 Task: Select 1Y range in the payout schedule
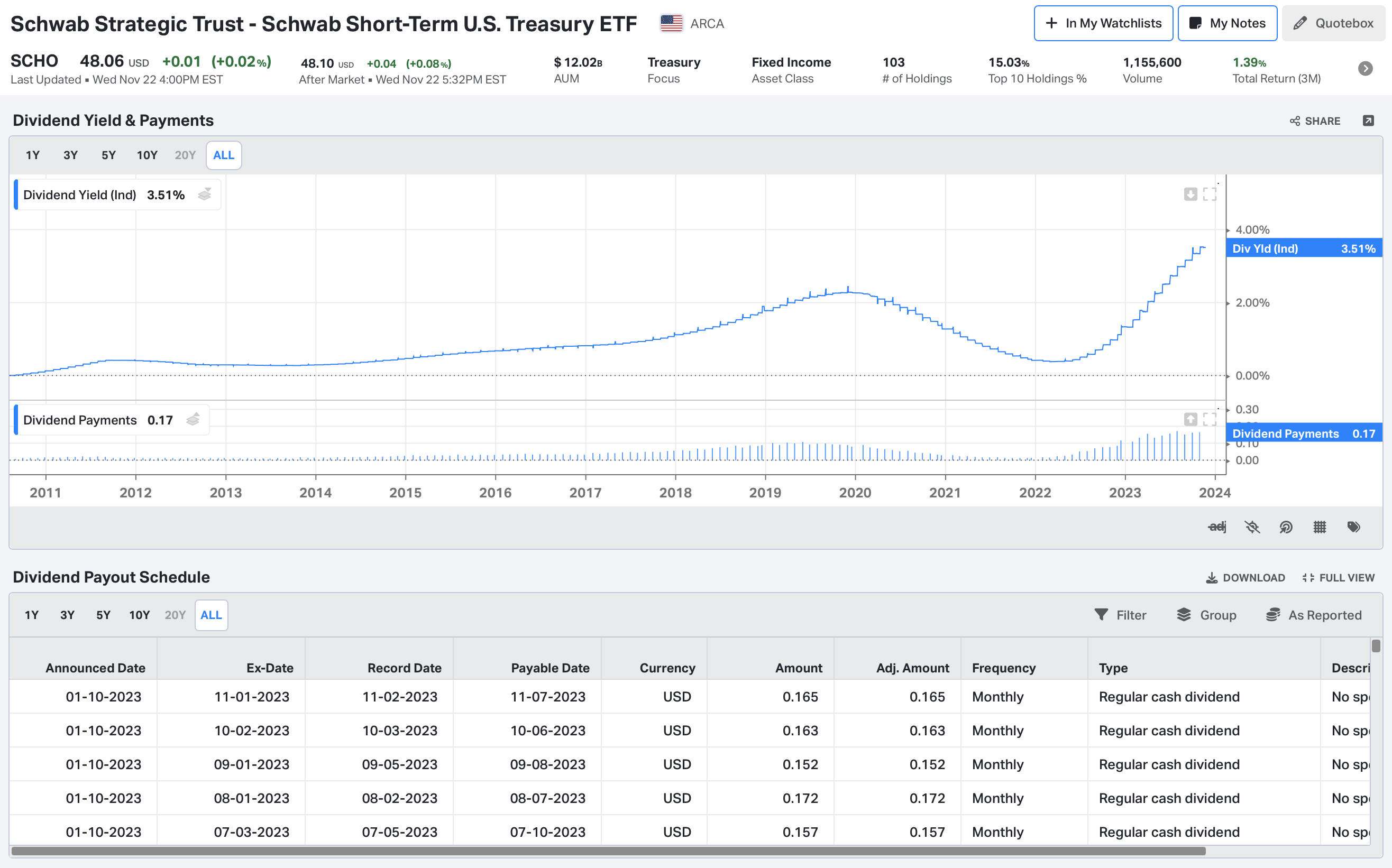32,615
